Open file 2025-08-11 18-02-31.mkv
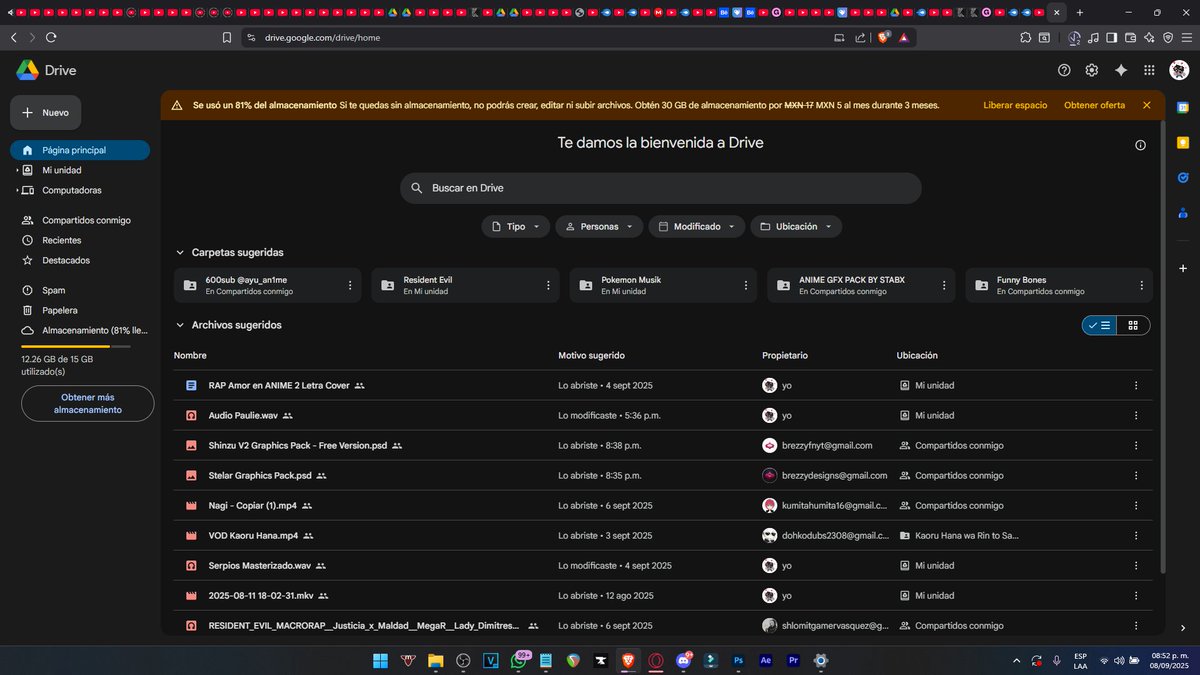The height and width of the screenshot is (675, 1200). tap(261, 595)
